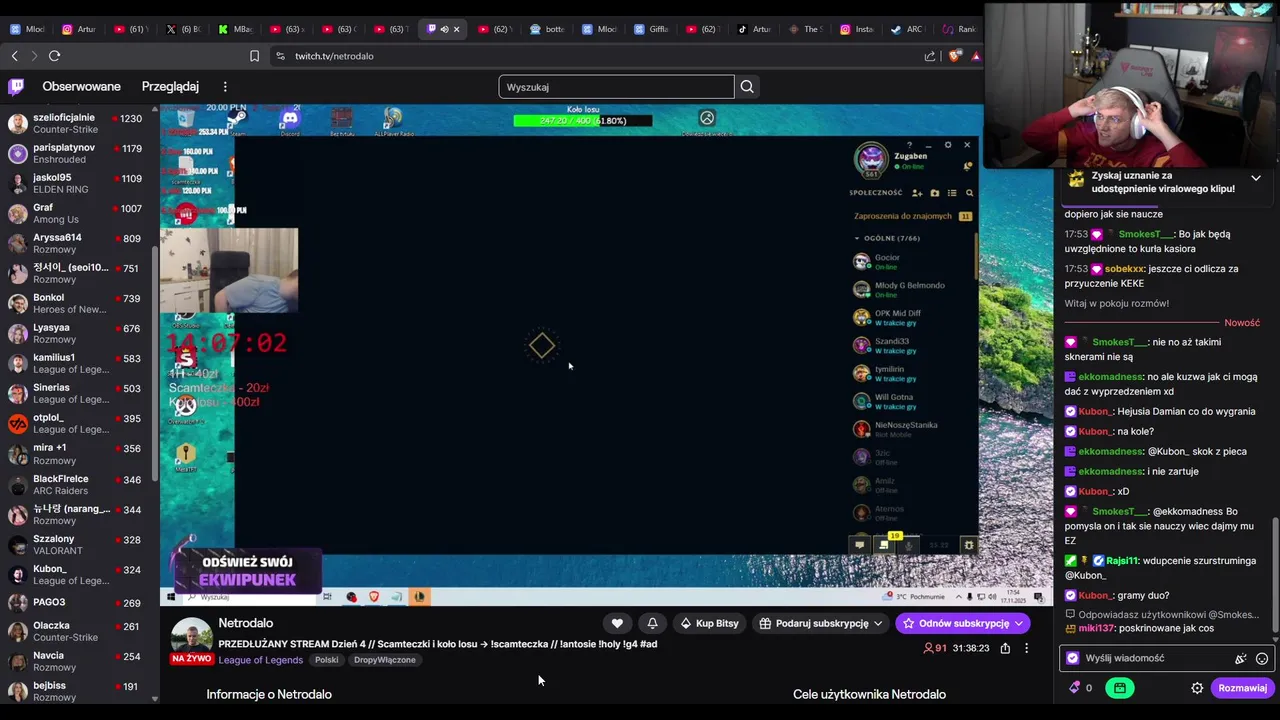The width and height of the screenshot is (1280, 720).
Task: Switch to the Instagram browser tab
Action: click(x=857, y=29)
